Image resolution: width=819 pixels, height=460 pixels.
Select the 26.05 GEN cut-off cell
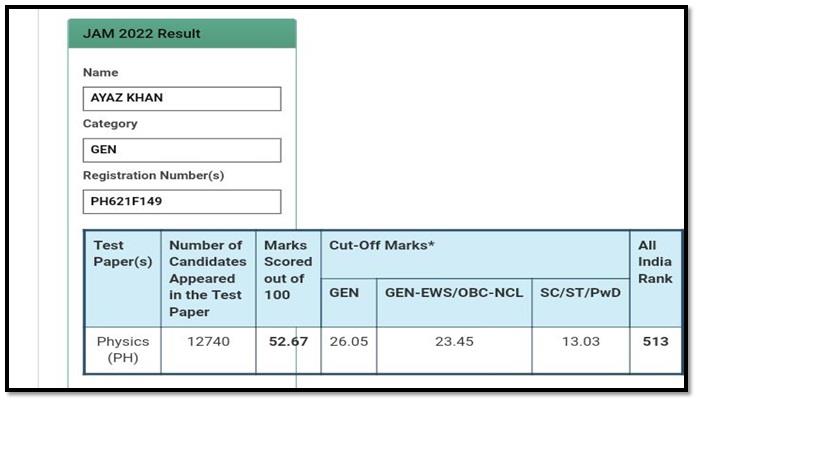point(349,350)
